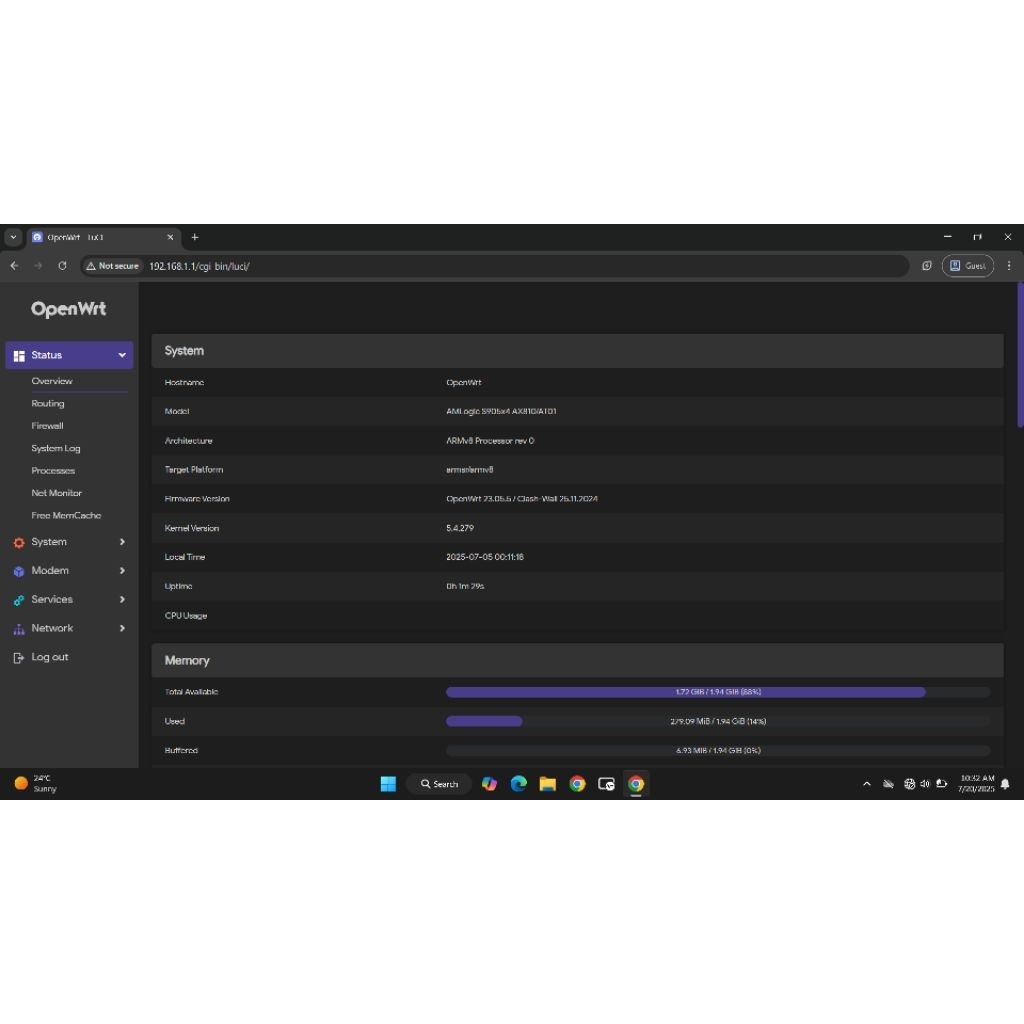Open the weather widget showing Sunny
Image resolution: width=1024 pixels, height=1024 pixels.
pyautogui.click(x=36, y=784)
